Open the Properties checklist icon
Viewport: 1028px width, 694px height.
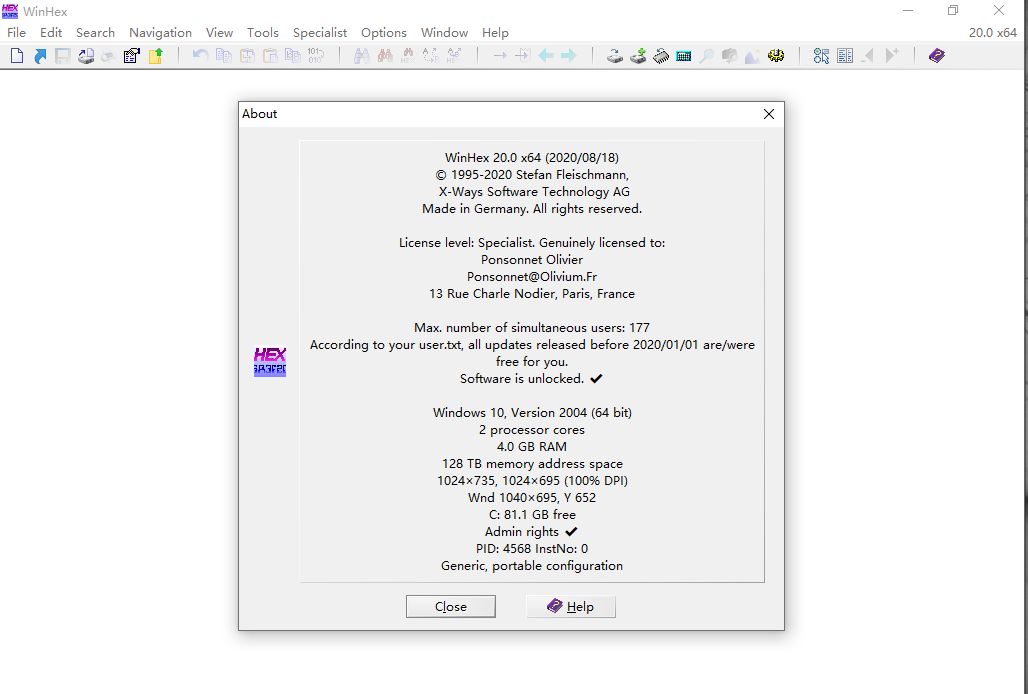(132, 56)
